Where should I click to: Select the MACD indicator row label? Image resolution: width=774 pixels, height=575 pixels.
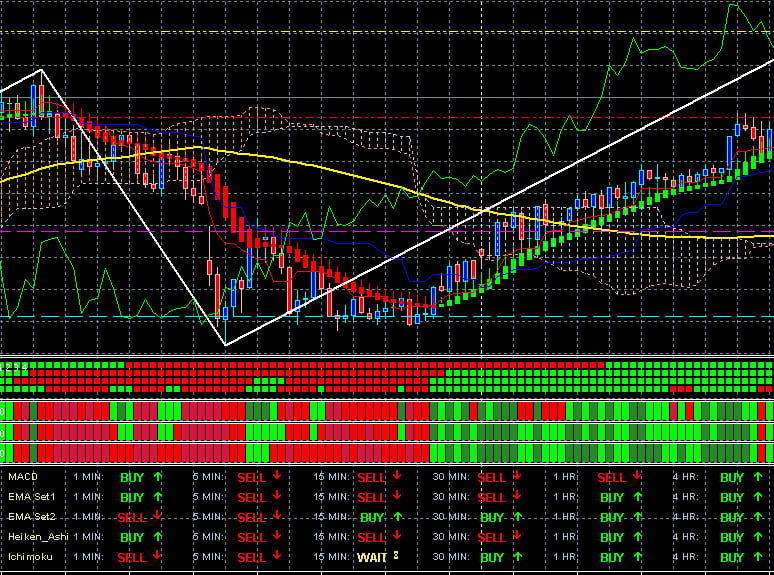point(22,478)
